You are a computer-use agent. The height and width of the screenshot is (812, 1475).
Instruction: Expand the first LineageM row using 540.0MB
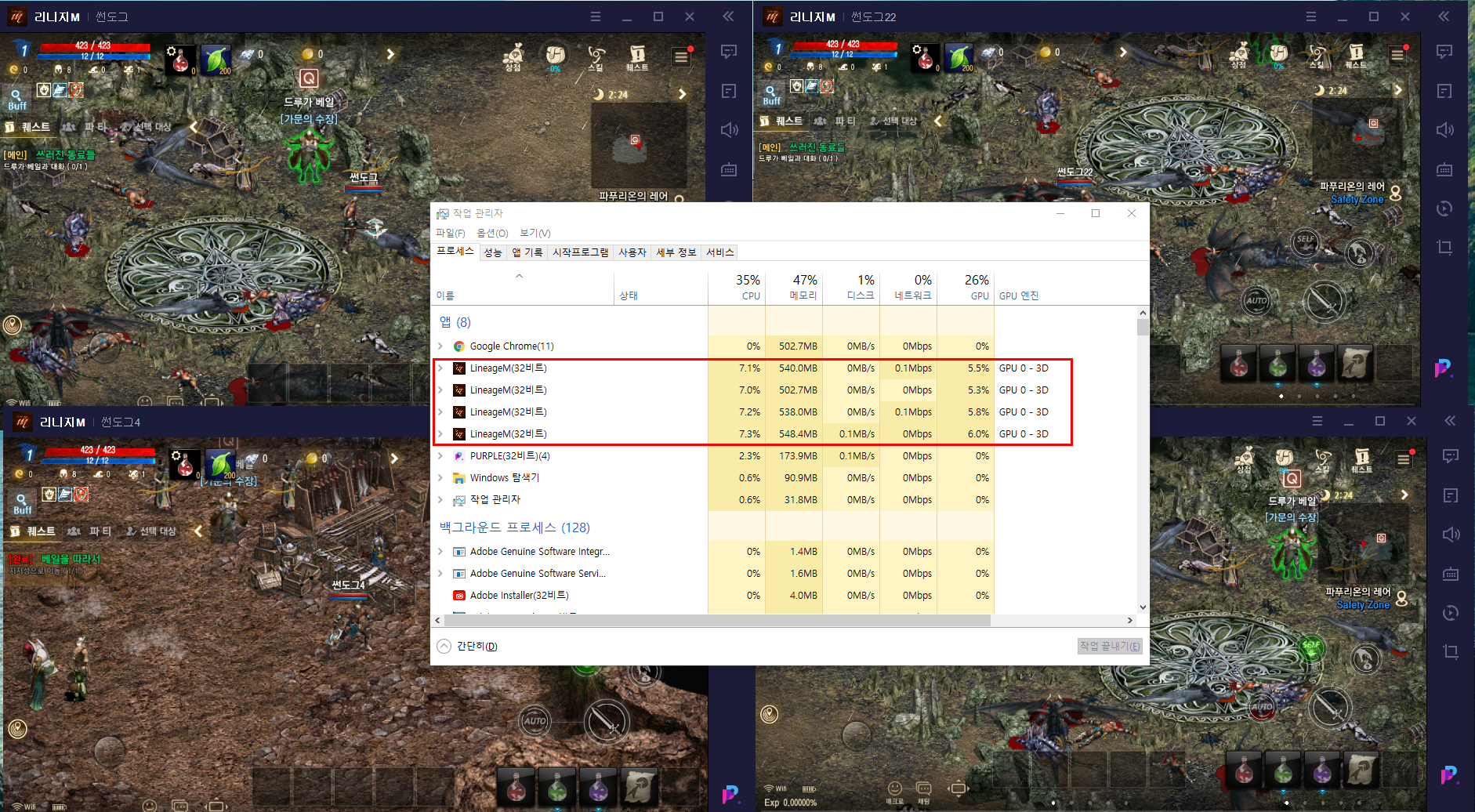[440, 368]
